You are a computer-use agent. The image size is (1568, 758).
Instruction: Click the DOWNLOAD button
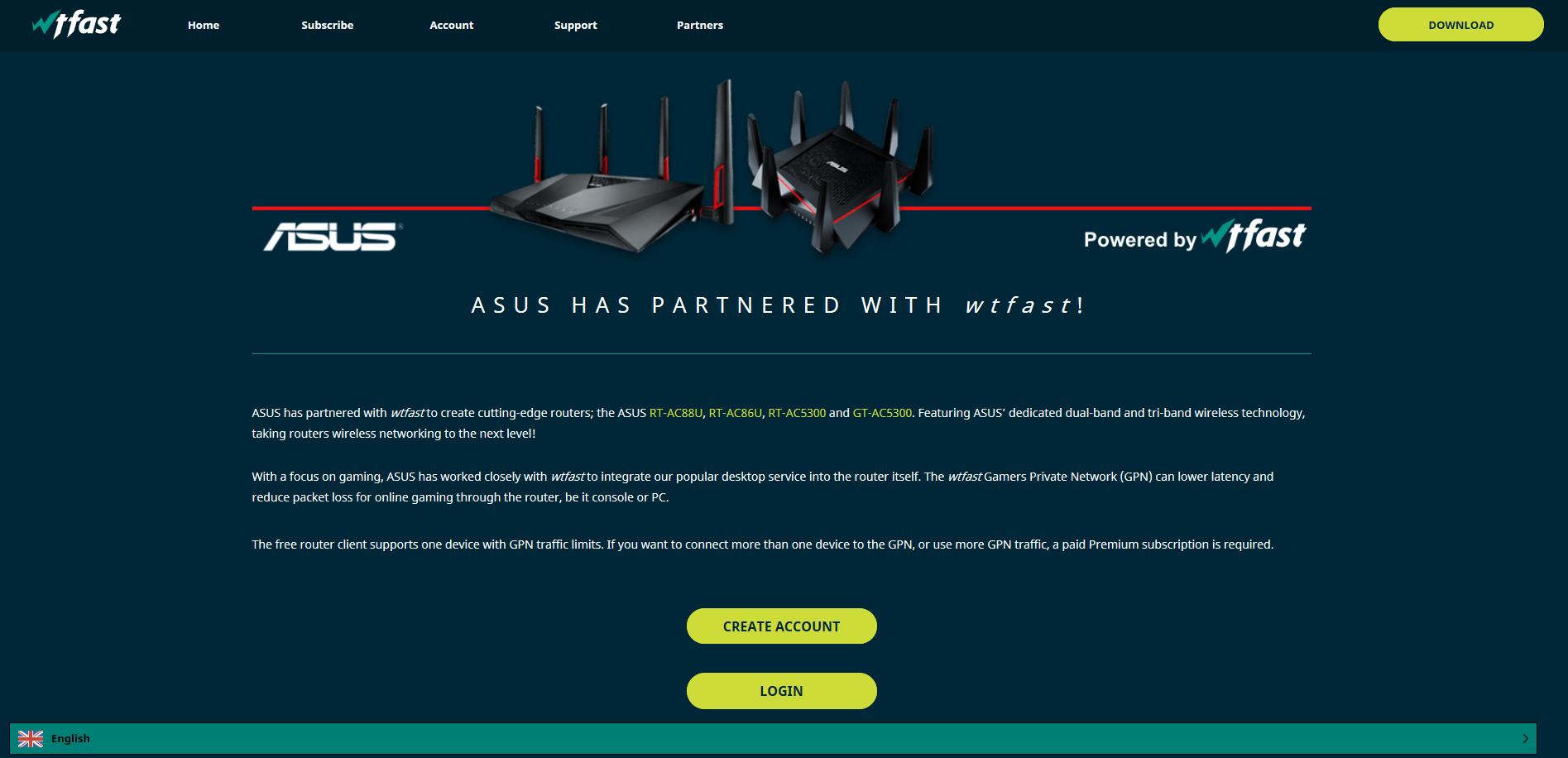1461,25
